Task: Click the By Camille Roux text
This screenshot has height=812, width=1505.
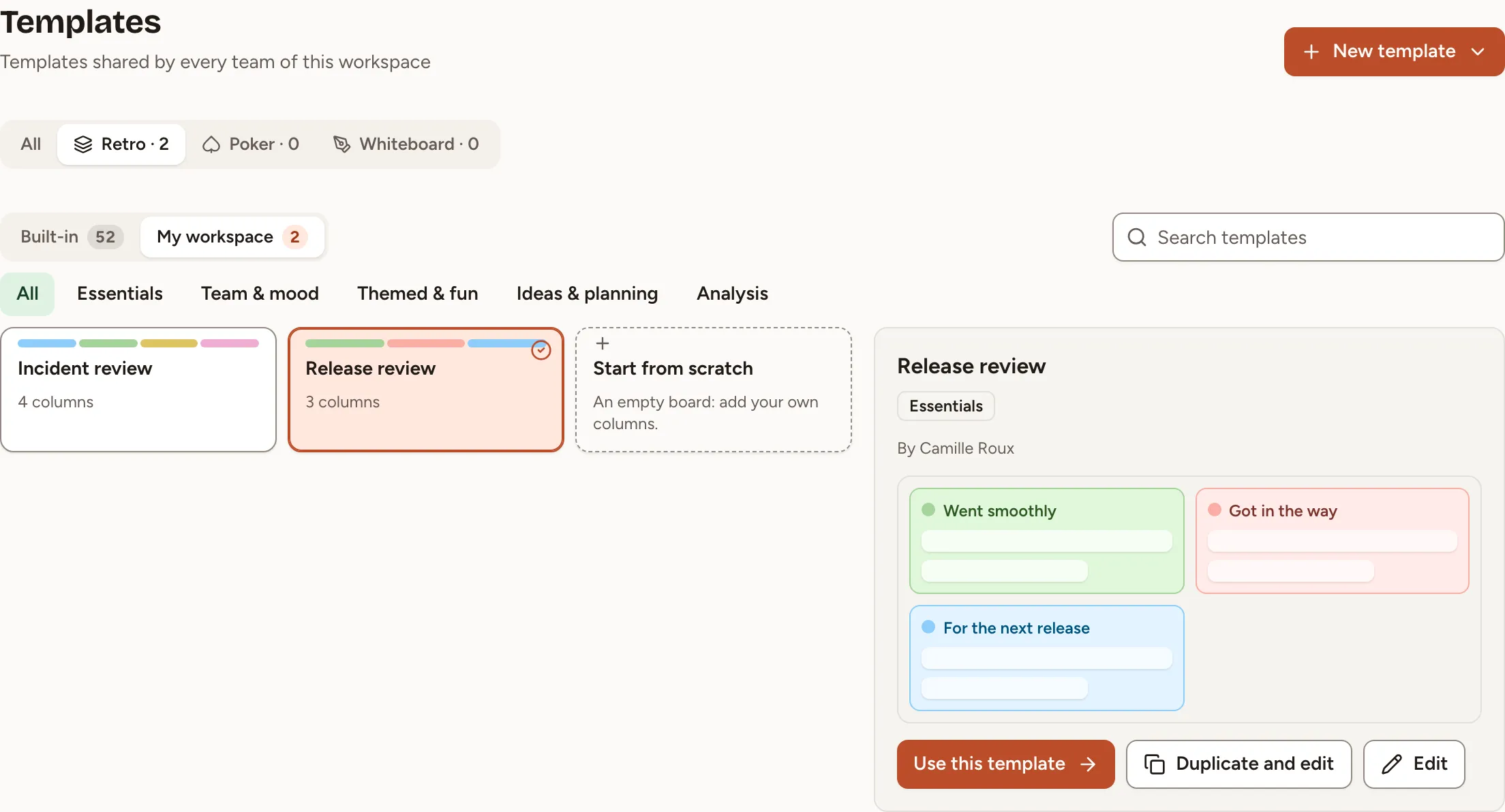Action: tap(956, 448)
